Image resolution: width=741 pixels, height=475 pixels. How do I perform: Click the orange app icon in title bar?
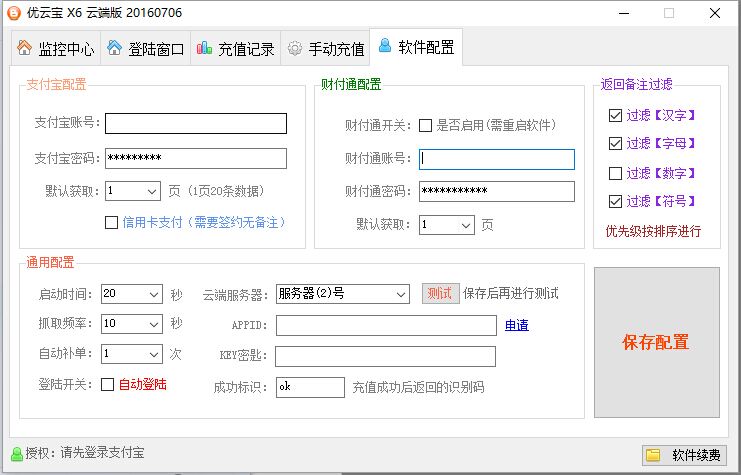coord(14,13)
